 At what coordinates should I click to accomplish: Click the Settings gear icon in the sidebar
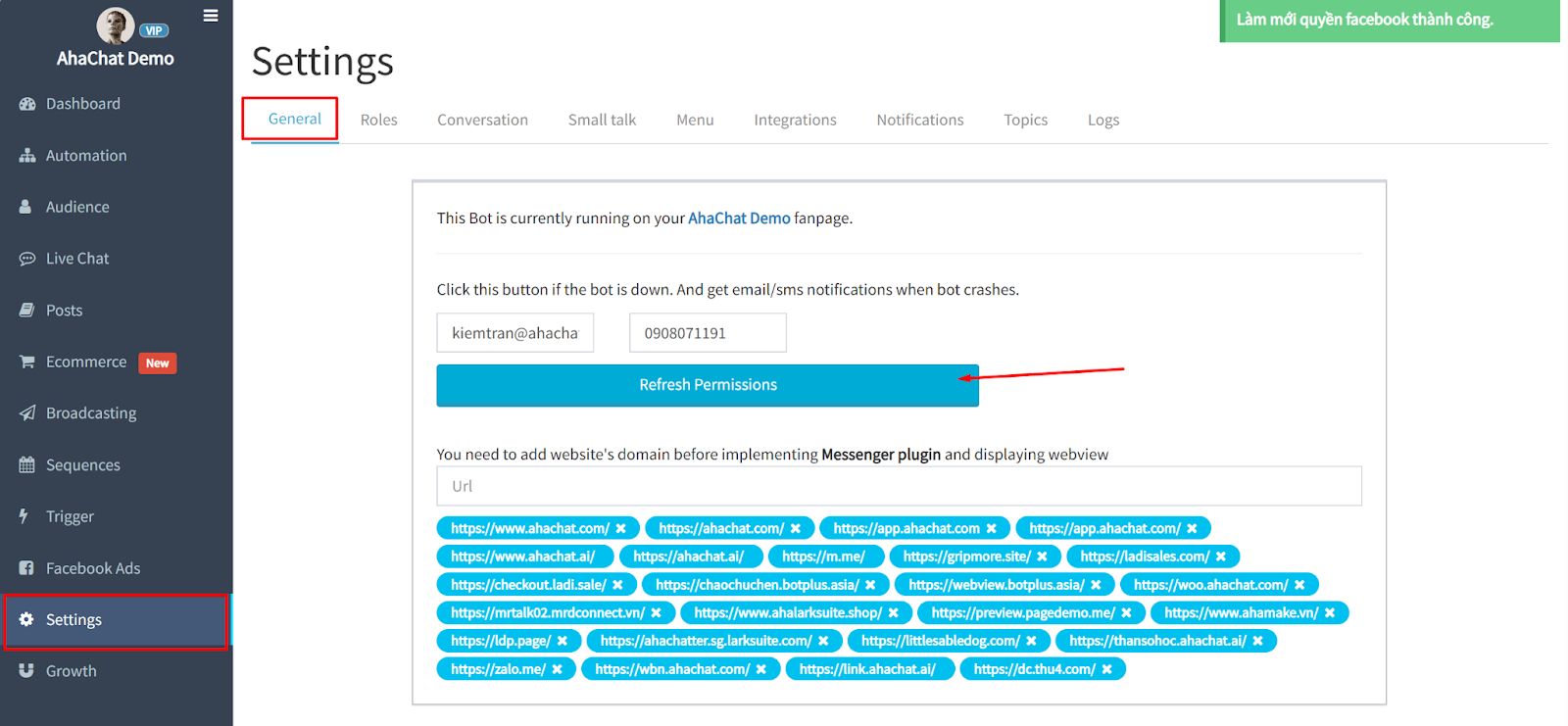(x=26, y=619)
